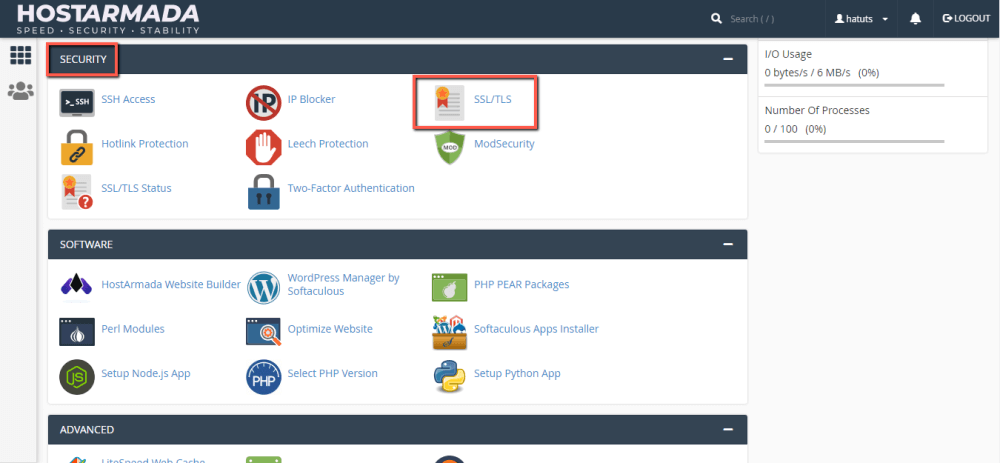Click Softaculous Apps Installer link

(536, 329)
